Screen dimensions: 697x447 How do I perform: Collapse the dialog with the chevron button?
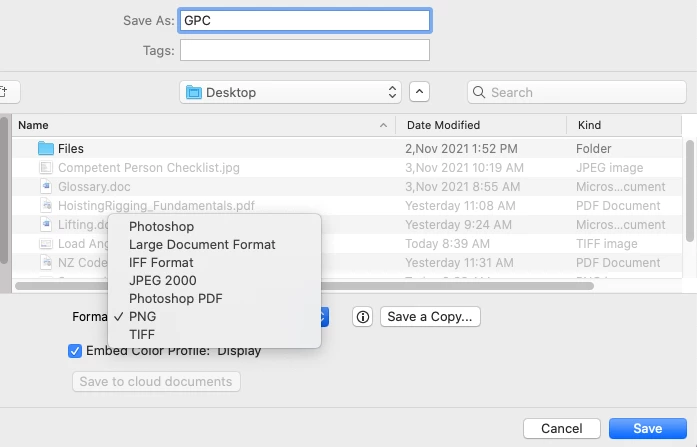pyautogui.click(x=420, y=93)
